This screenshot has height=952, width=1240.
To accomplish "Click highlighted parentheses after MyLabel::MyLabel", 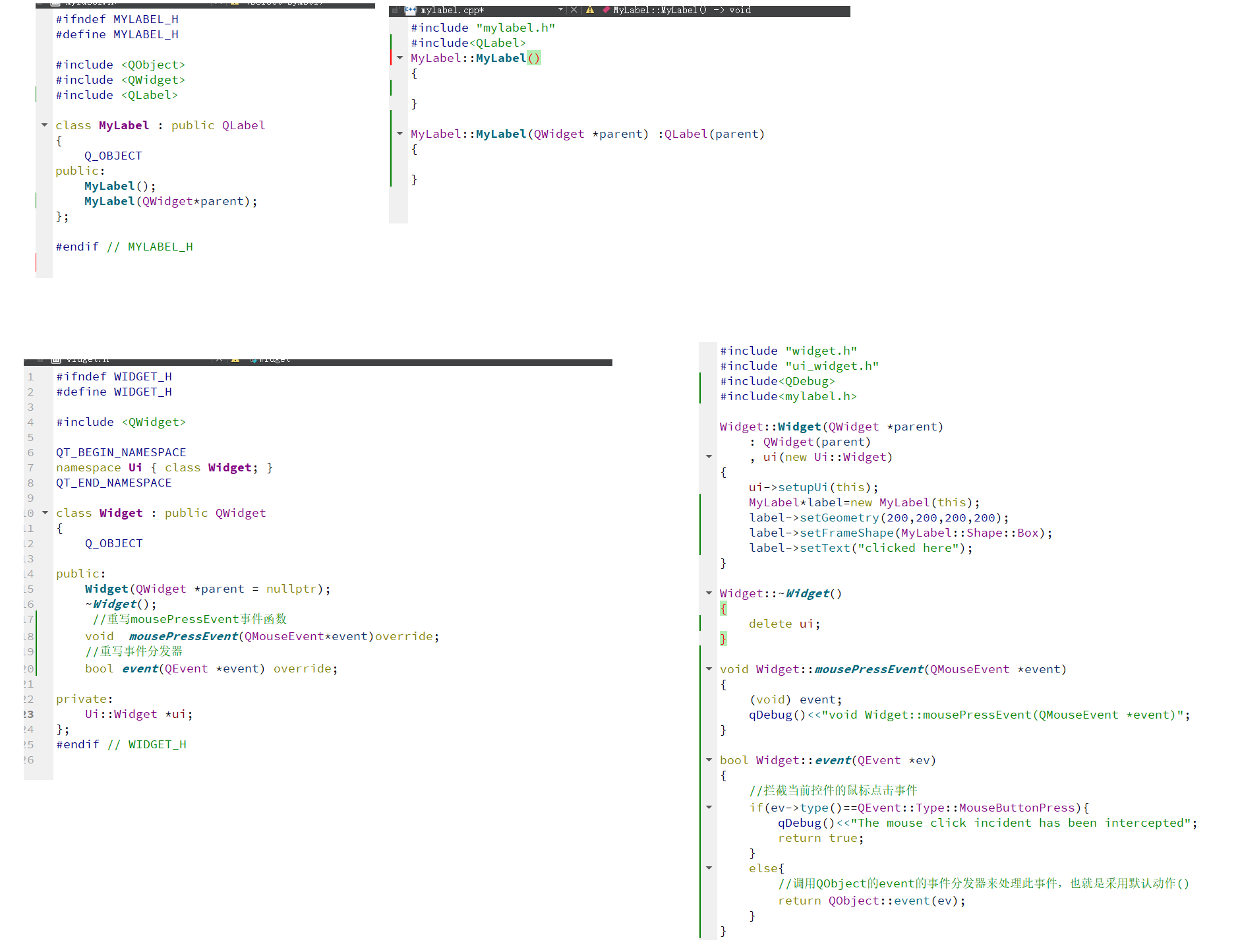I will (534, 58).
